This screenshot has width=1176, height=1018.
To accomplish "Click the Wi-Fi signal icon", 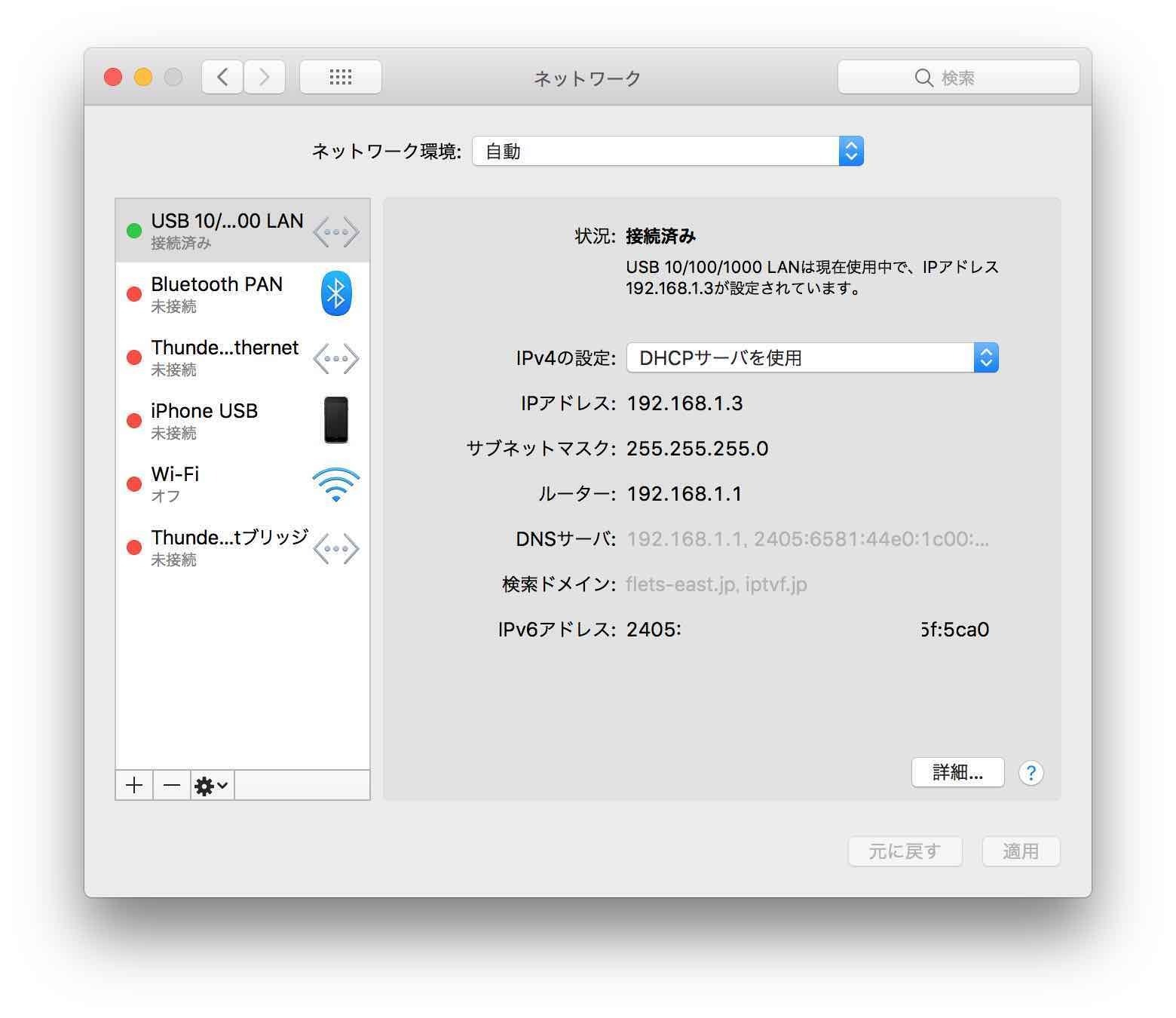I will tap(336, 485).
